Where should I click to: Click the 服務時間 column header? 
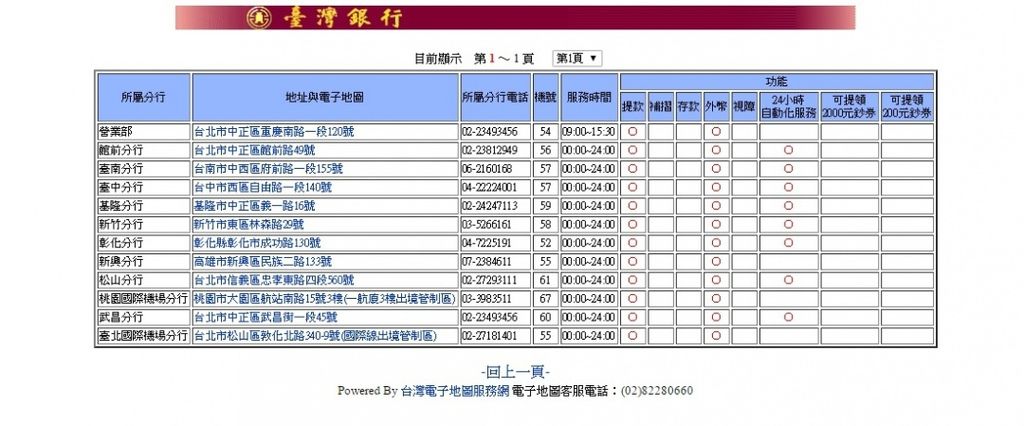click(589, 97)
